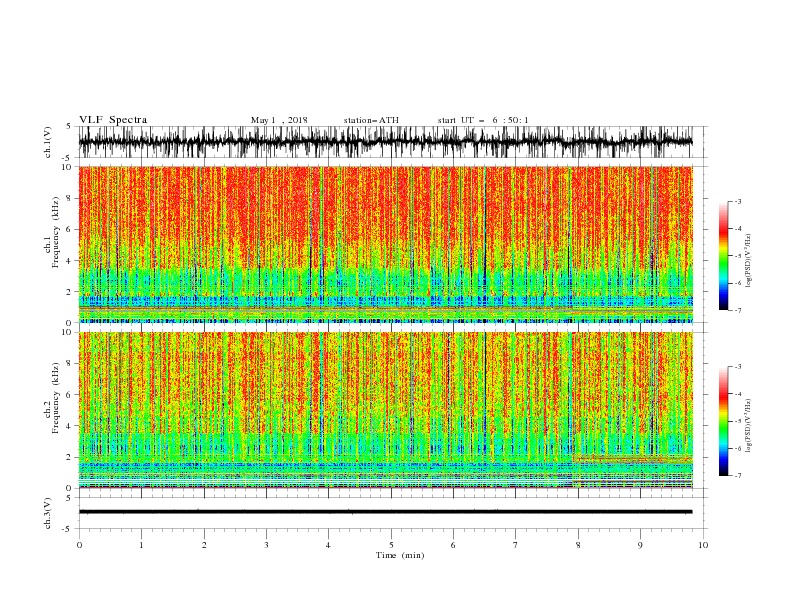Click inside the ch.2 frequency spectrogram
The height and width of the screenshot is (612, 792).
(x=385, y=410)
